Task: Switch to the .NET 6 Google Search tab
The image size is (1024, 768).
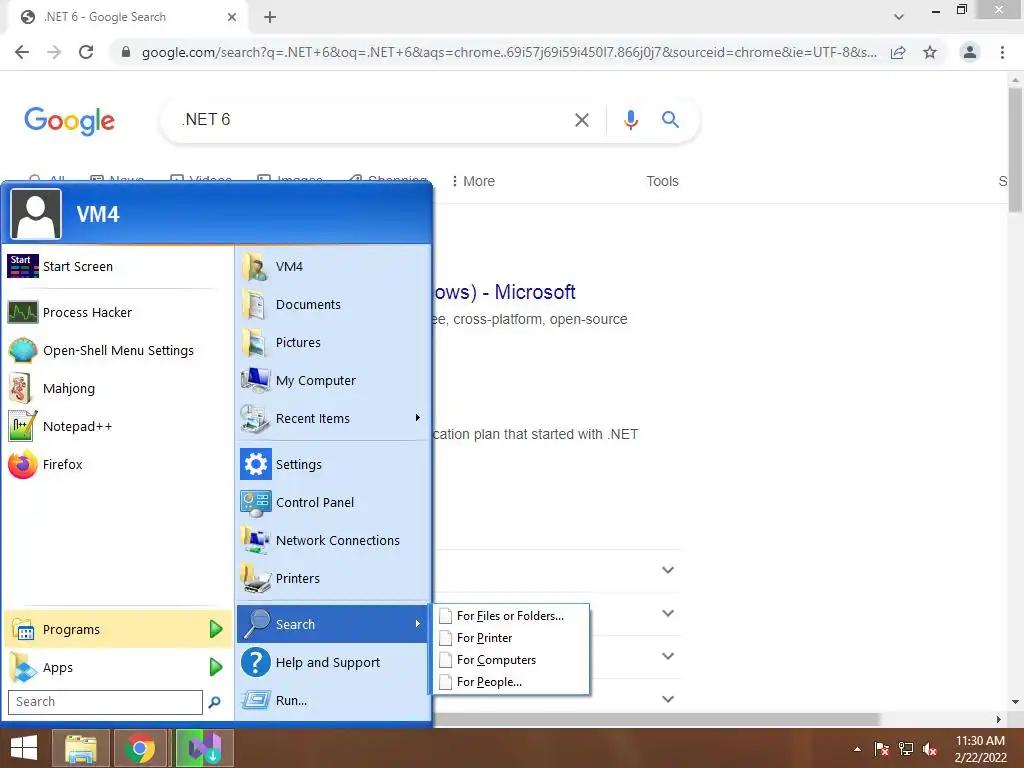Action: pyautogui.click(x=128, y=17)
